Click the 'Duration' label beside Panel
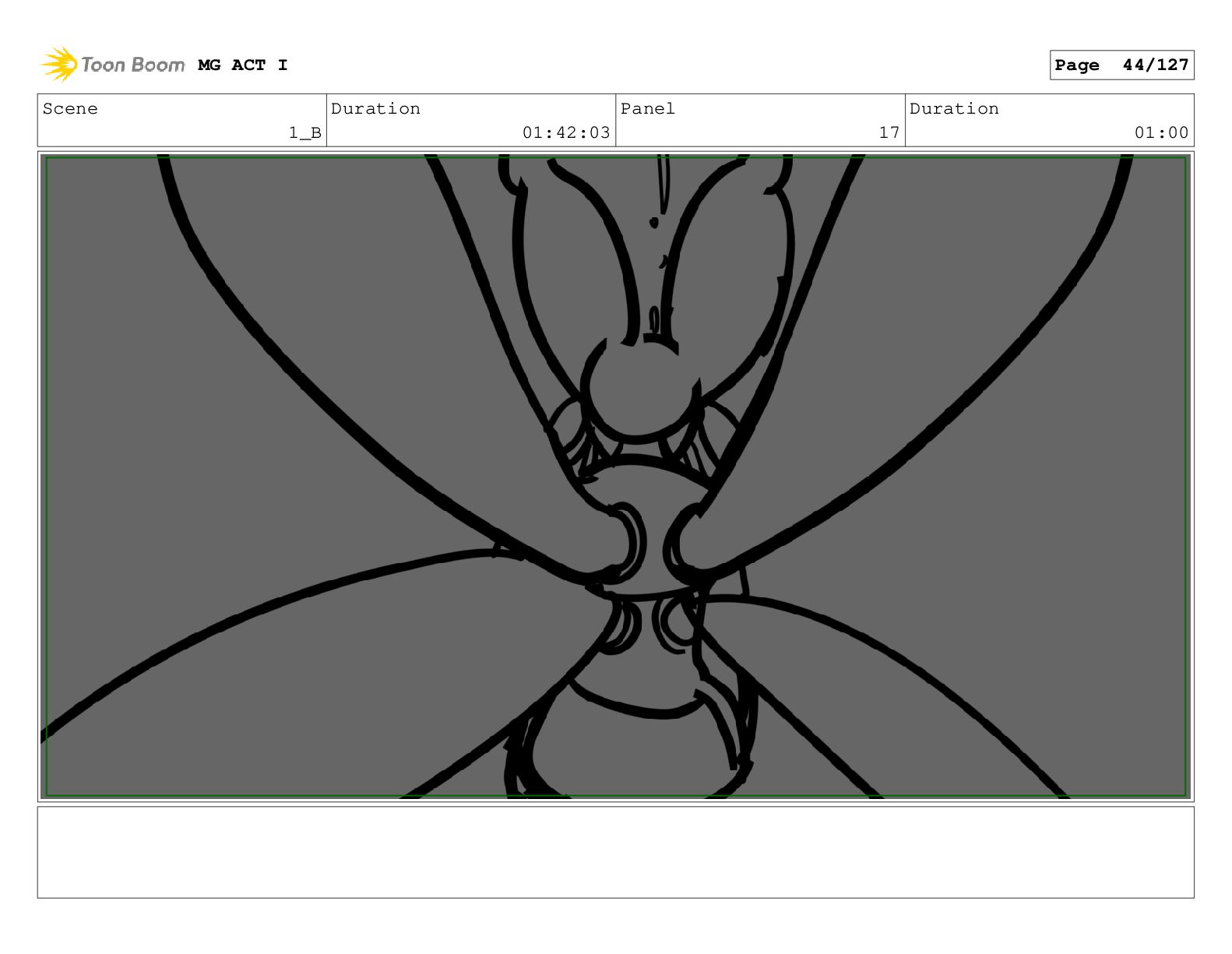1232x954 pixels. coord(954,108)
